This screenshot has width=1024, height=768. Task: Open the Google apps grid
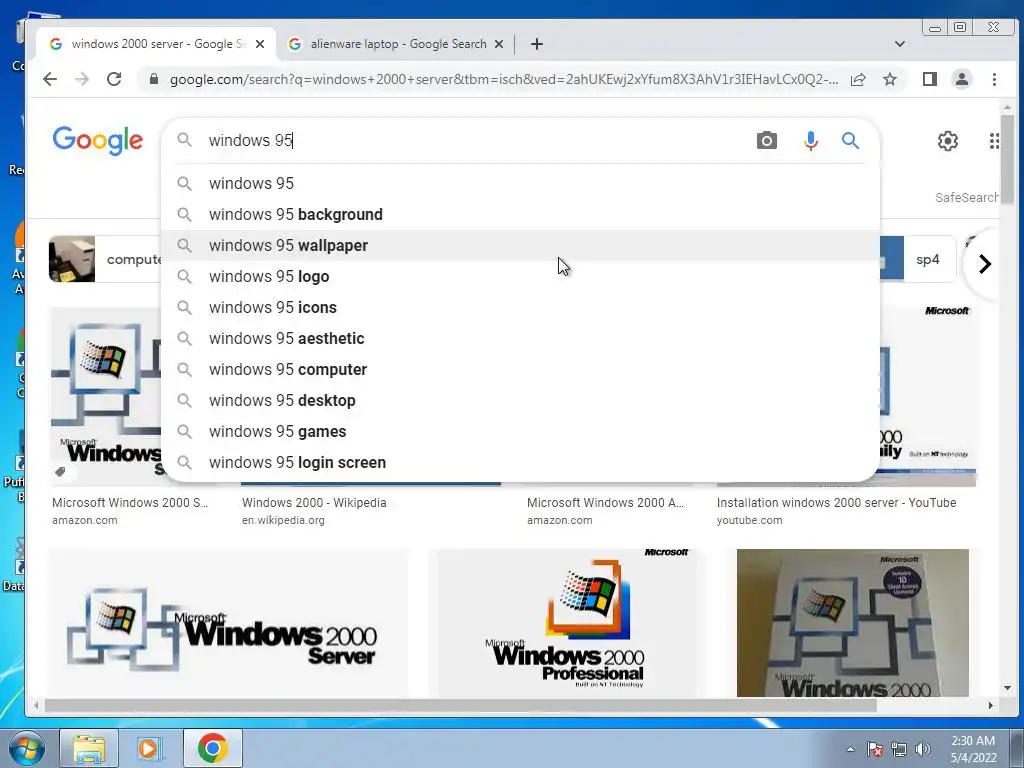coord(994,140)
